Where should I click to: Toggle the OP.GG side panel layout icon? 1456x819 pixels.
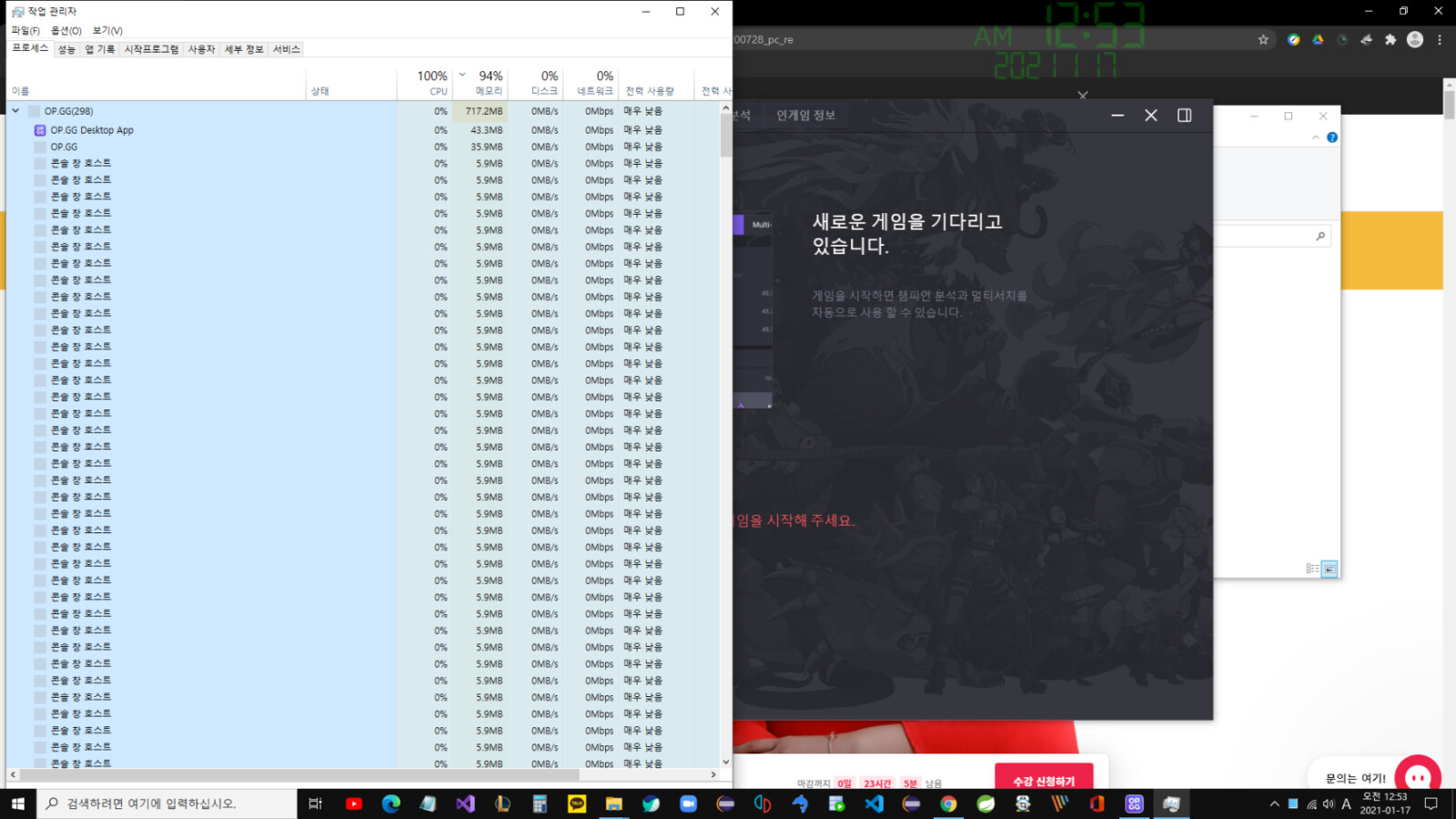point(1185,116)
